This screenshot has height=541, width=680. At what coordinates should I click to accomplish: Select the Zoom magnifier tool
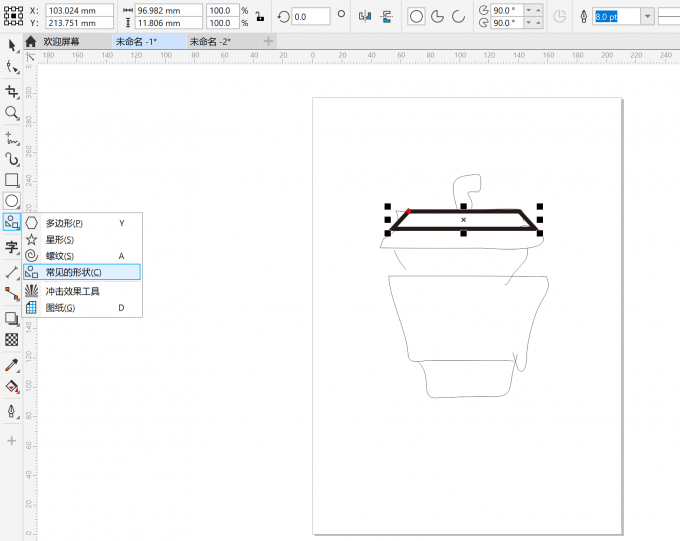(12, 113)
